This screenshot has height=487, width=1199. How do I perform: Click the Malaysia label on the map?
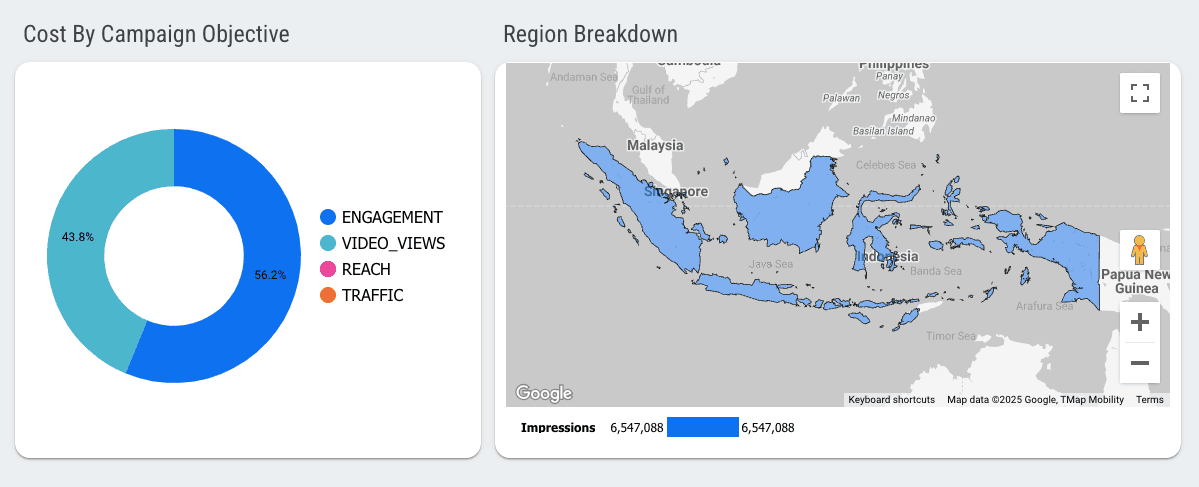[x=655, y=144]
